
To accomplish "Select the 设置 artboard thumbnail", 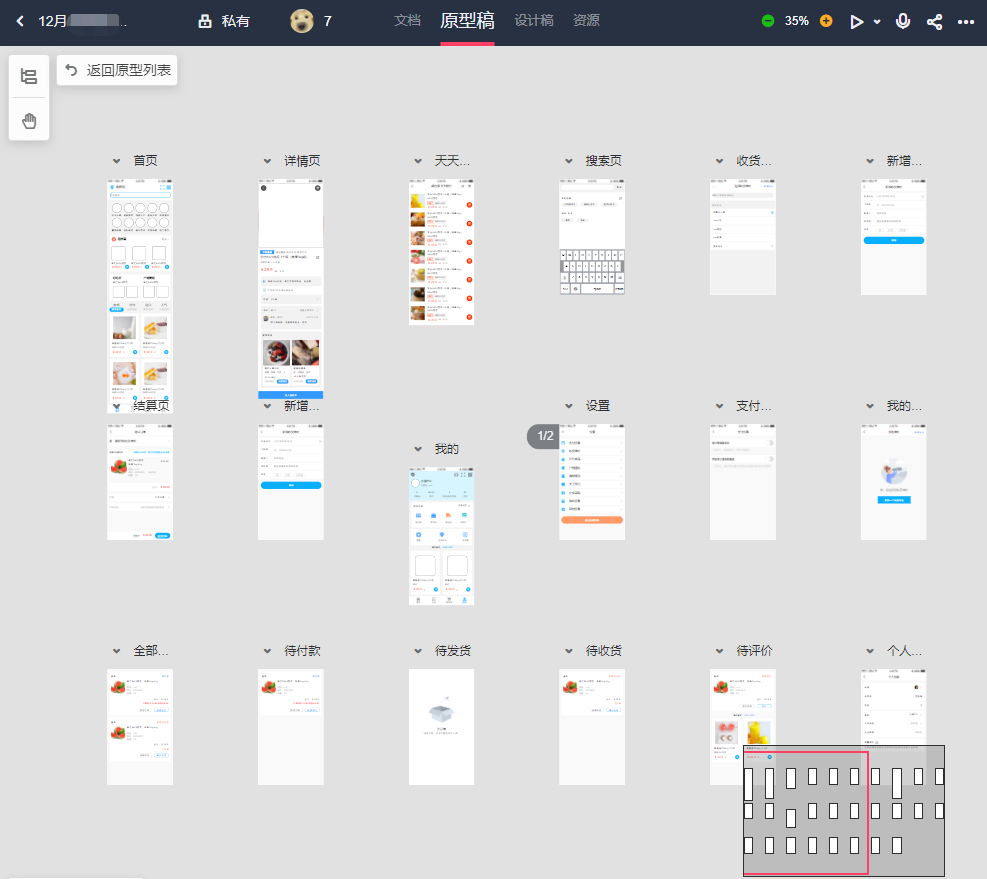I will click(x=592, y=482).
